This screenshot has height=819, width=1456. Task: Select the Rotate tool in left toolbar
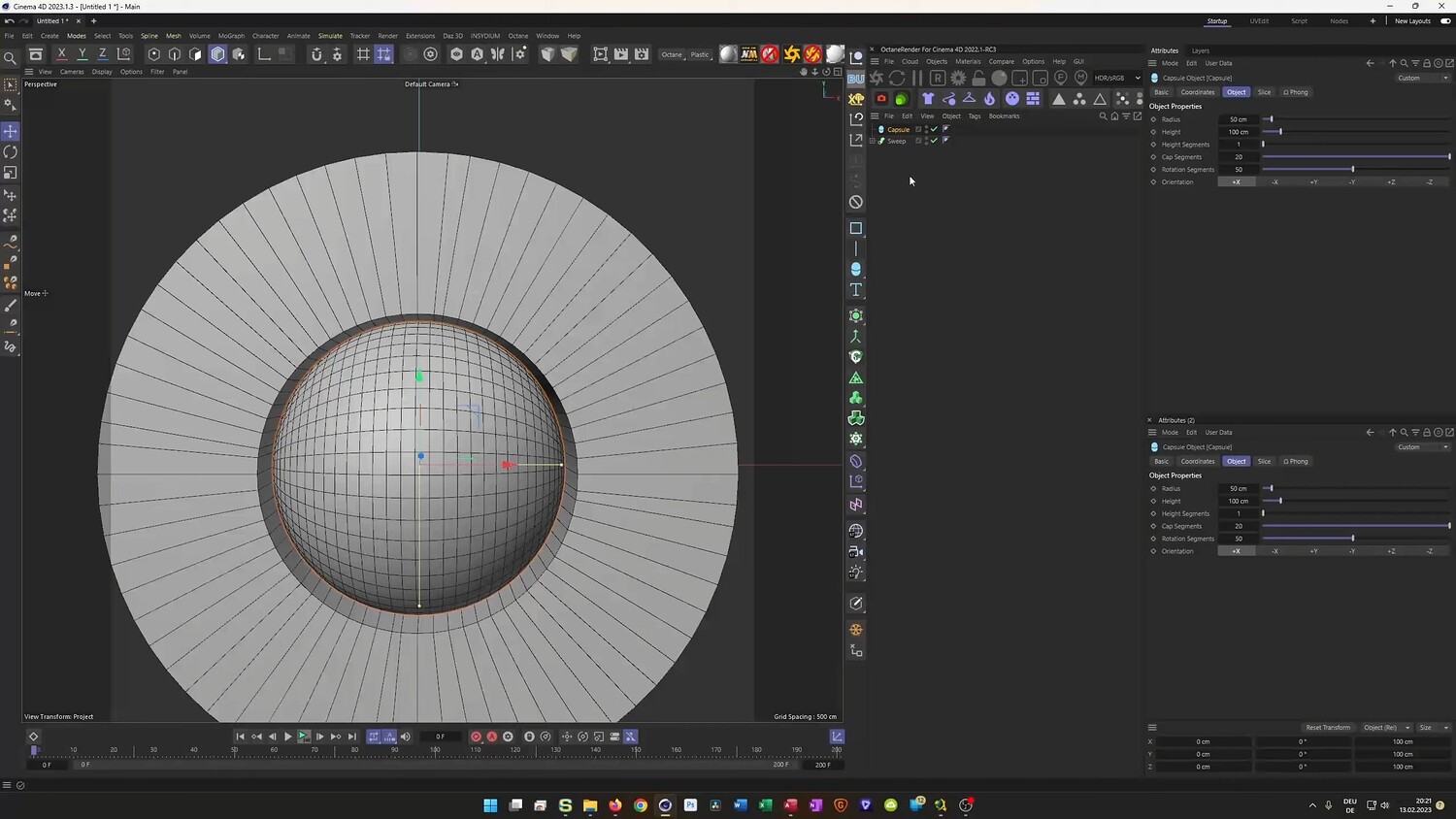tap(11, 152)
